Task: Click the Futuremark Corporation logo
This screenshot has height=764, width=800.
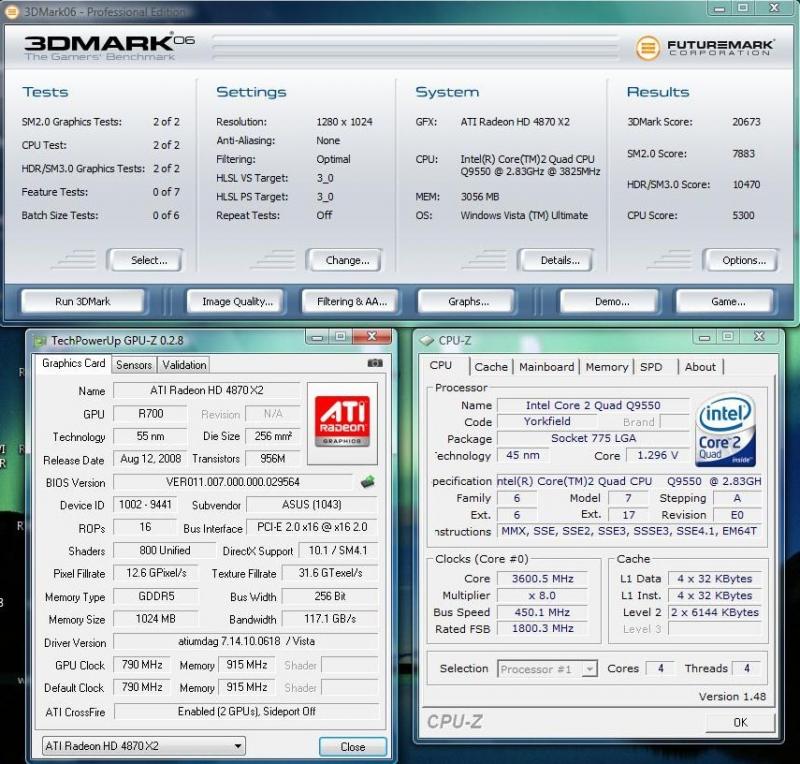Action: (705, 47)
